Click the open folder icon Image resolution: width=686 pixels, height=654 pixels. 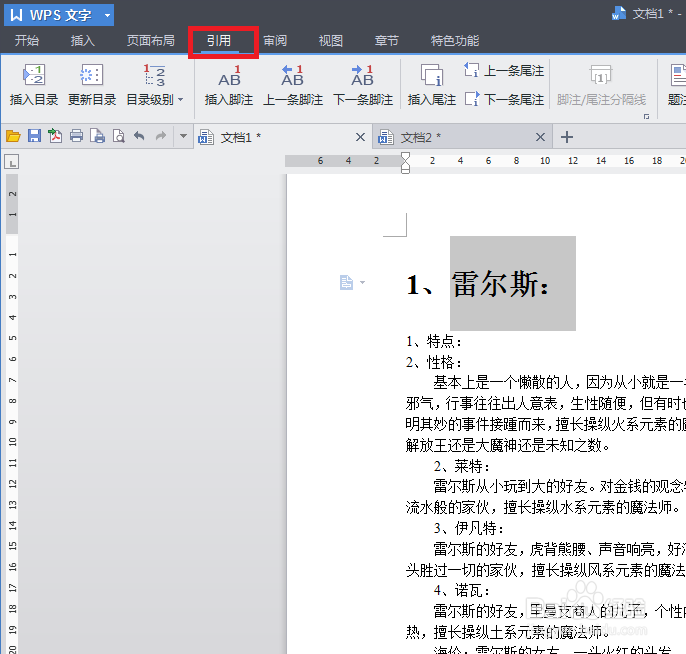(x=13, y=136)
